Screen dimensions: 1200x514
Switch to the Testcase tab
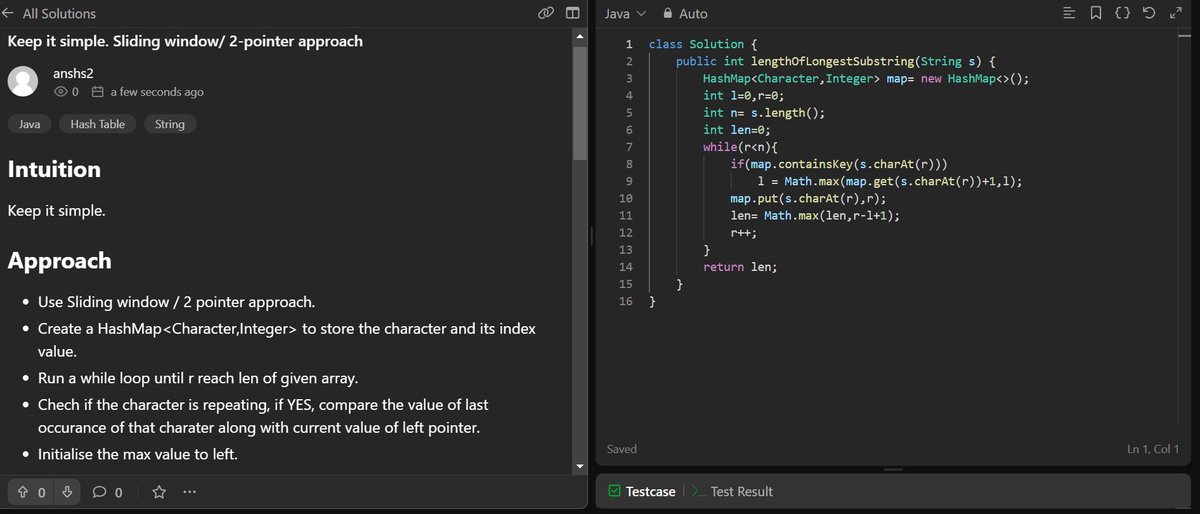[641, 491]
